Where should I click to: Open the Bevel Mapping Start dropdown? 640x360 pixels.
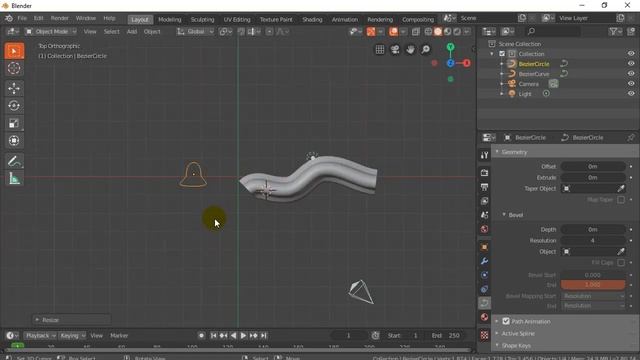tap(593, 296)
